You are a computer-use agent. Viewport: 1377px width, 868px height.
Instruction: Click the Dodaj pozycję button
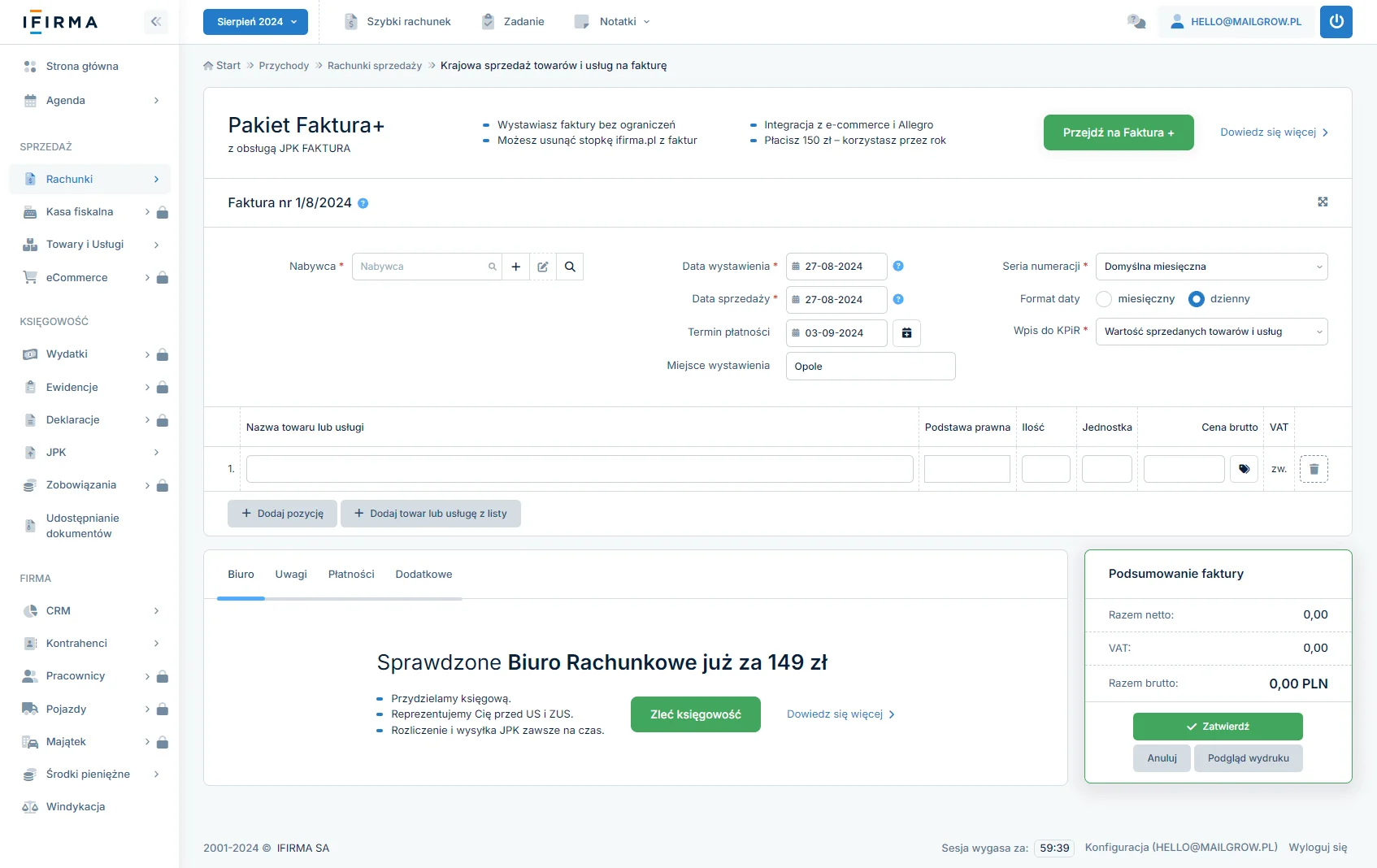point(282,514)
